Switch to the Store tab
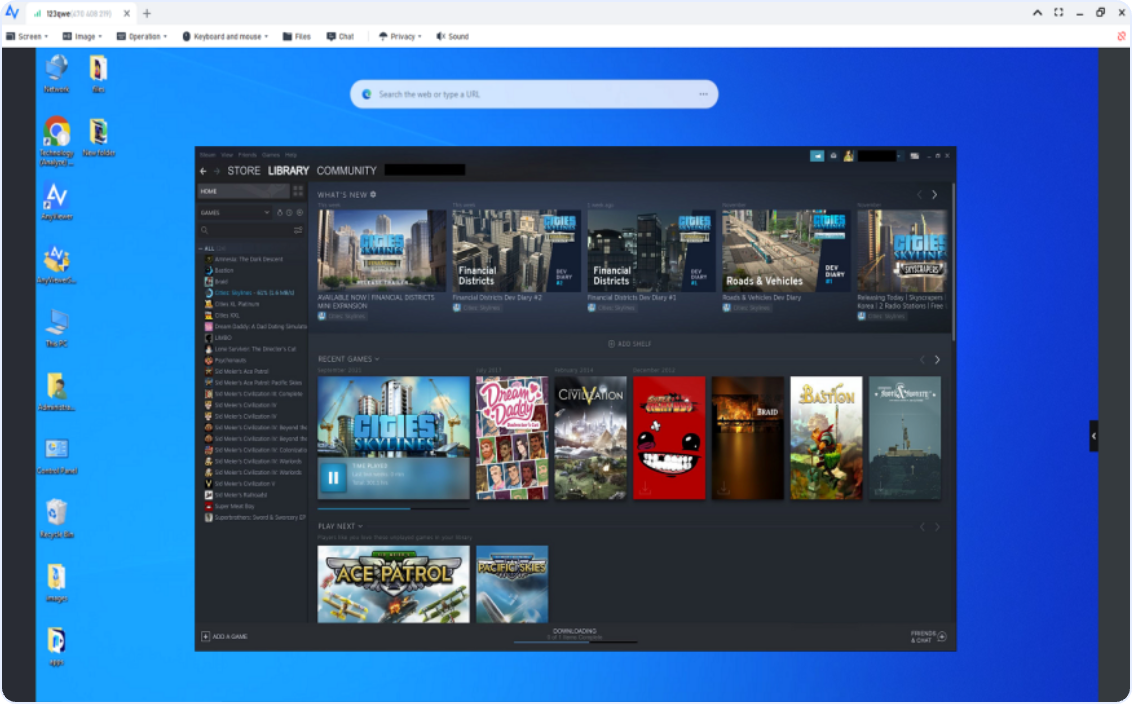The height and width of the screenshot is (704, 1132). click(x=243, y=171)
